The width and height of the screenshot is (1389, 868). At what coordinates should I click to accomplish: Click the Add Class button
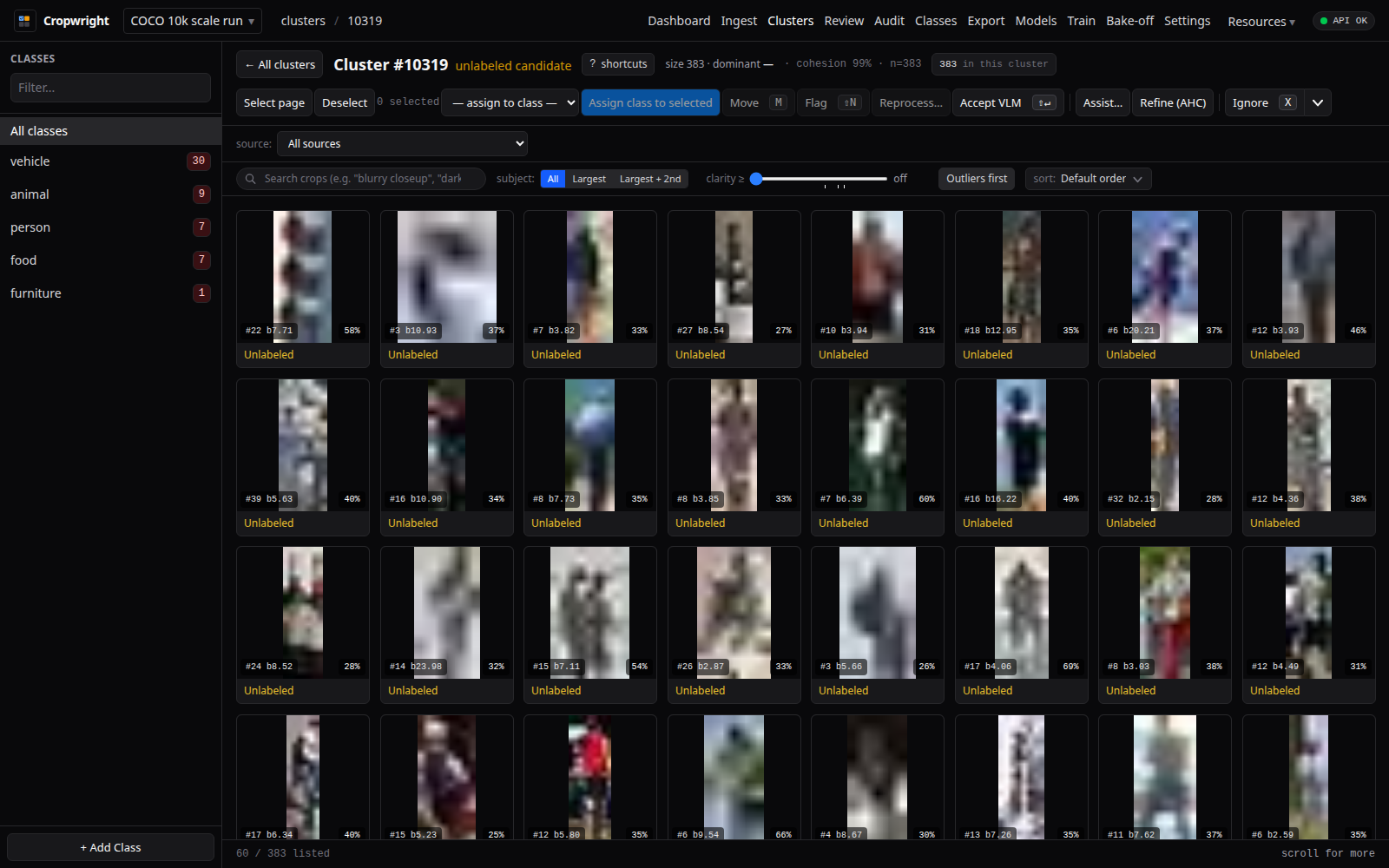pyautogui.click(x=110, y=847)
